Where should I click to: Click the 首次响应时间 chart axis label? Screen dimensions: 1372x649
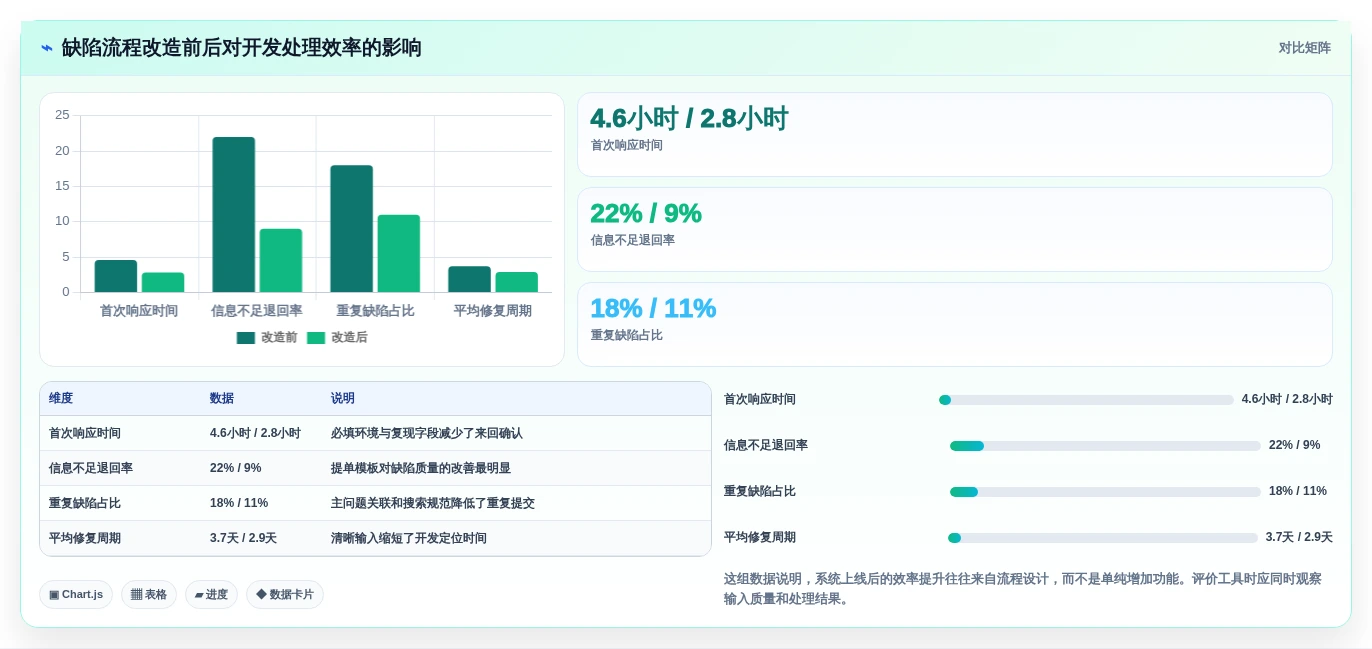139,311
